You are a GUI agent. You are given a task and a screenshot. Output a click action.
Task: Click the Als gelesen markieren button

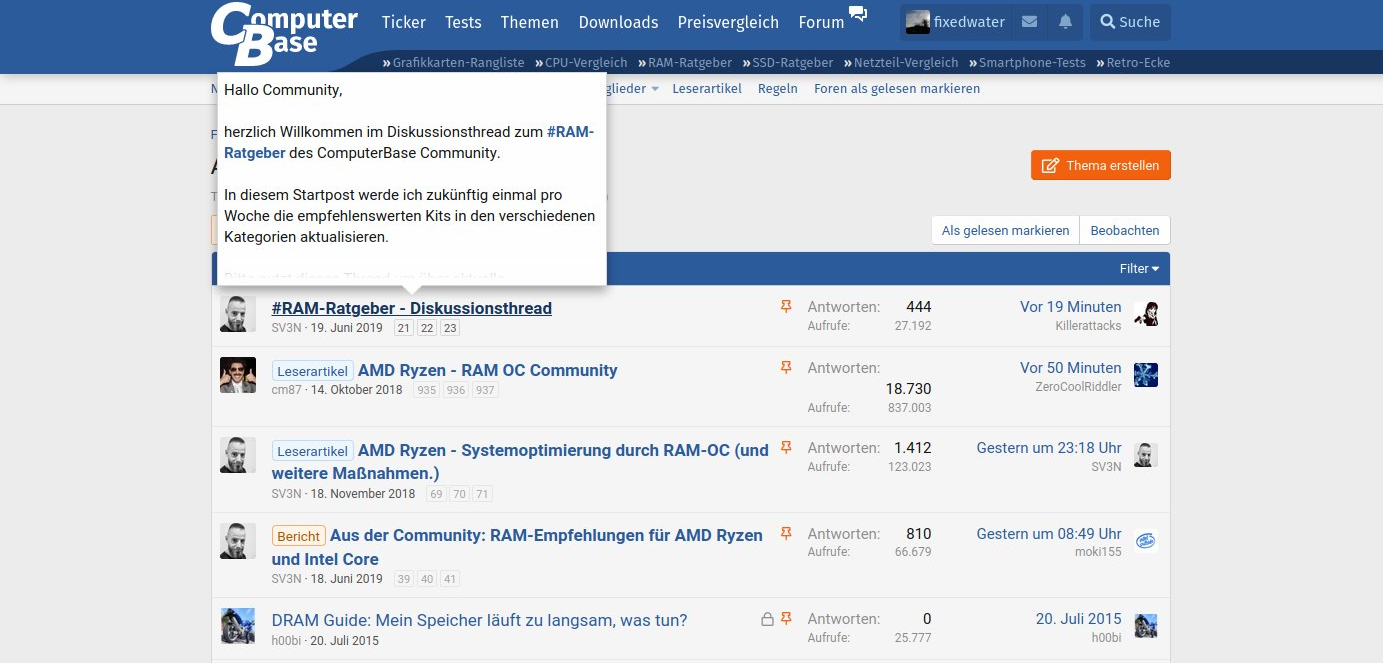point(1005,230)
